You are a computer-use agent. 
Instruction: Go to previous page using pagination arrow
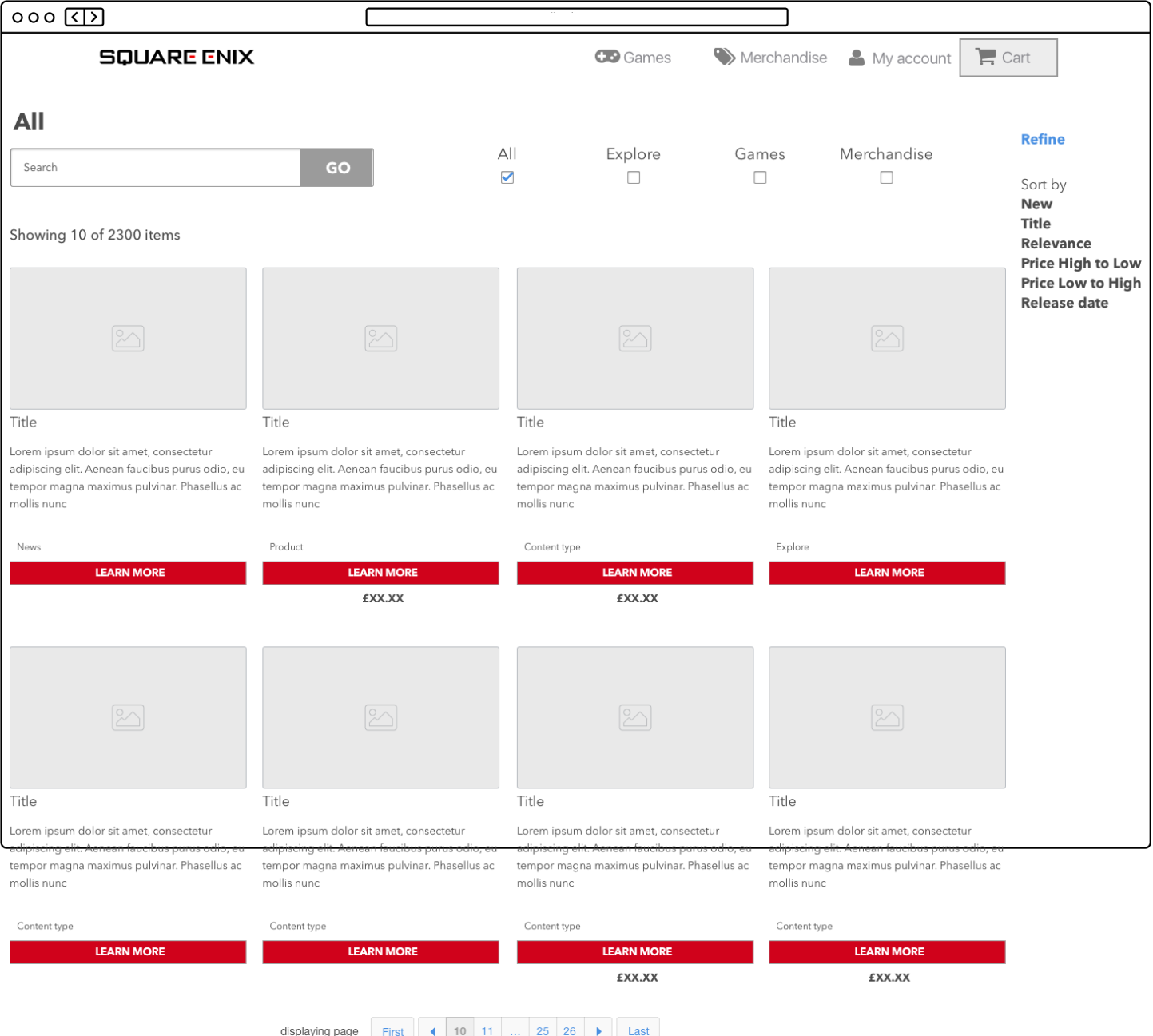tap(432, 1030)
